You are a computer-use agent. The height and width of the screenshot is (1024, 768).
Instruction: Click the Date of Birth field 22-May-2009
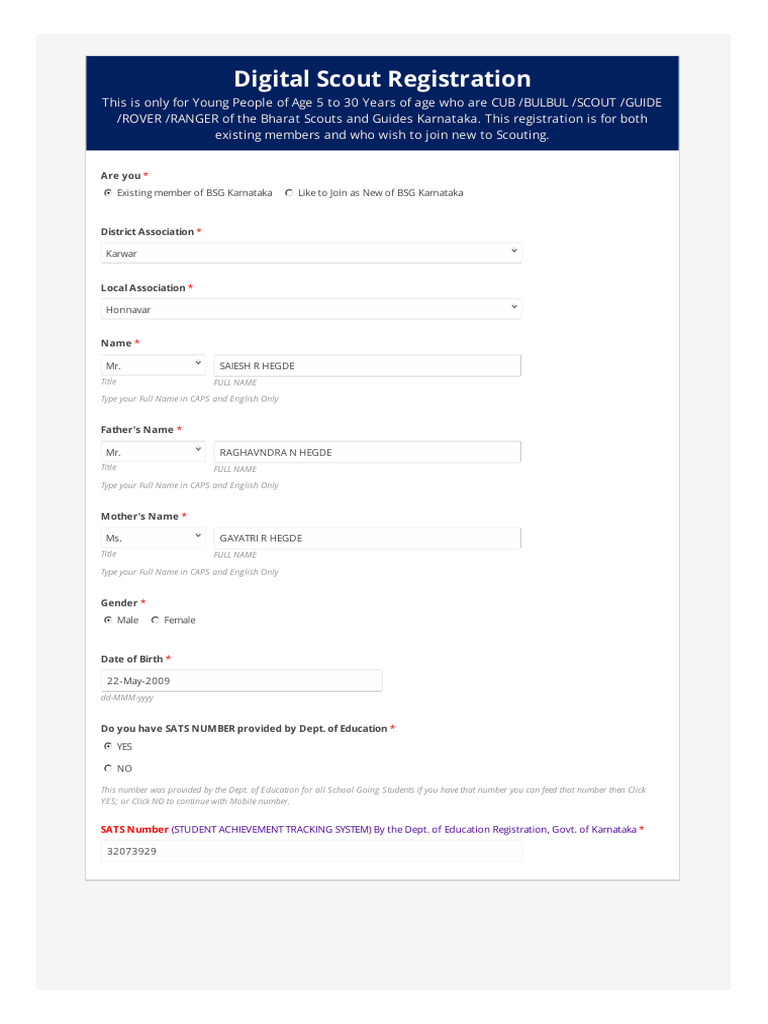coord(241,680)
